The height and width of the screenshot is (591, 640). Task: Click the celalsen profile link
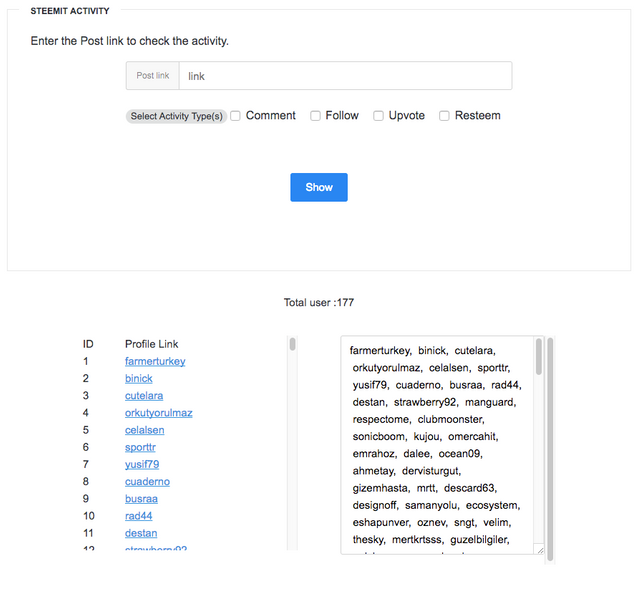145,430
